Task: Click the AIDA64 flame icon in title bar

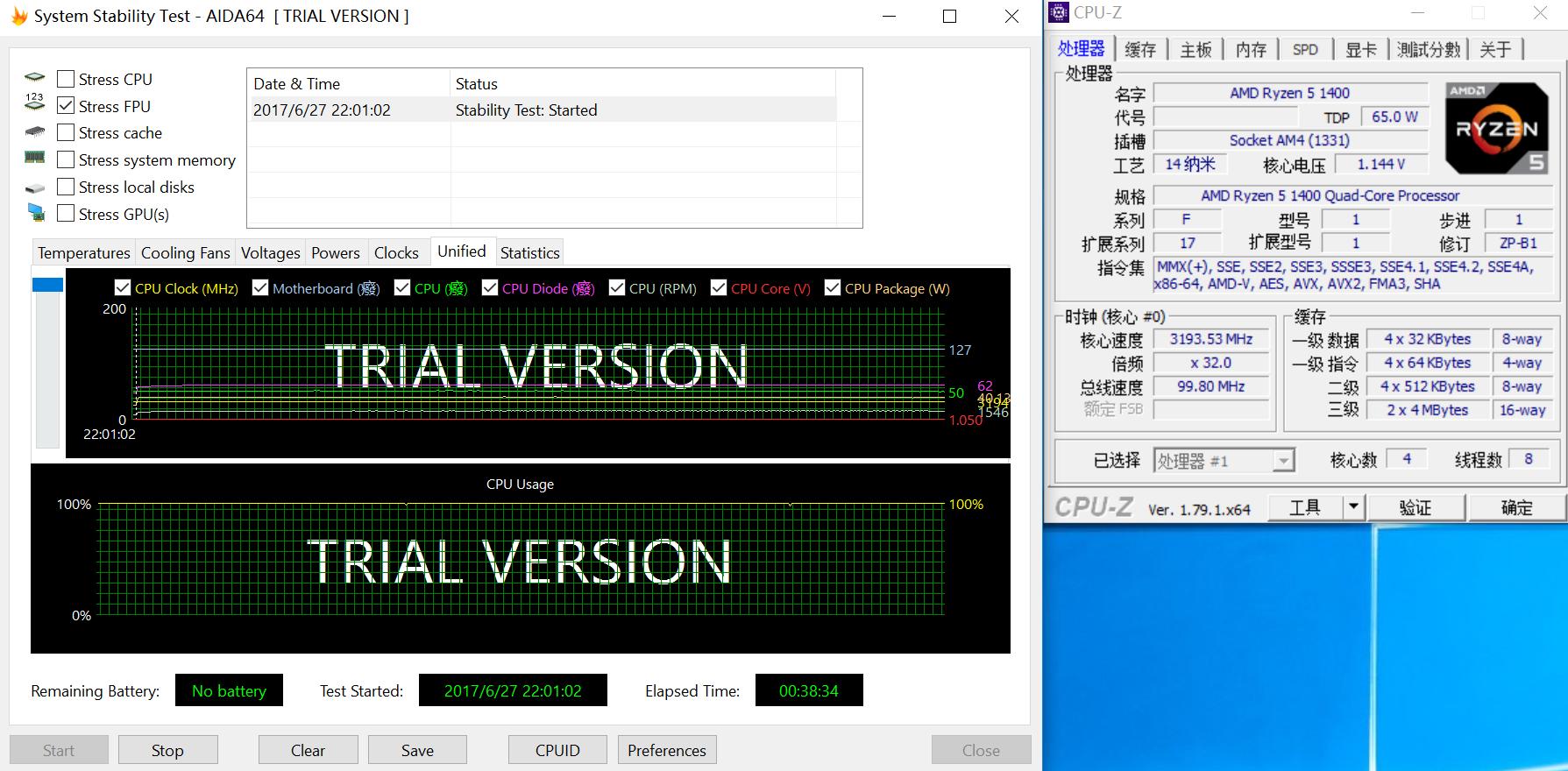Action: point(18,16)
